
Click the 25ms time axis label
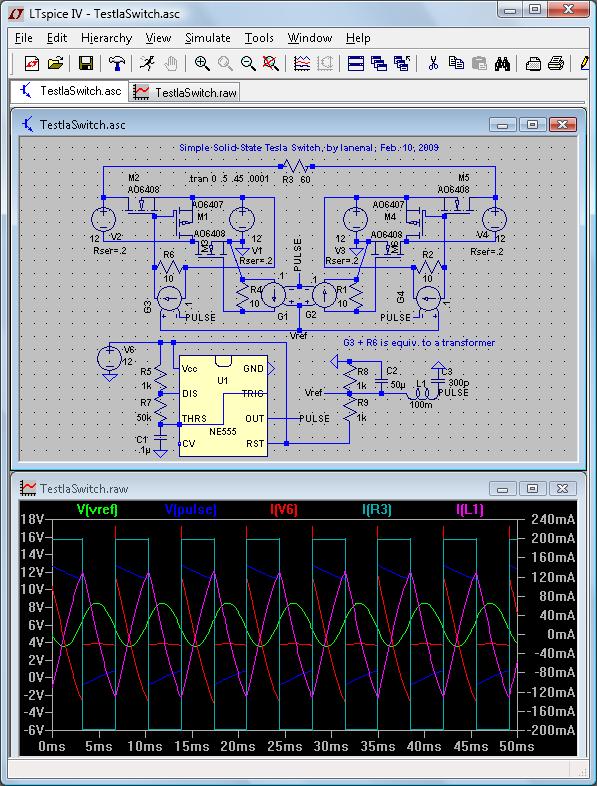click(x=284, y=746)
